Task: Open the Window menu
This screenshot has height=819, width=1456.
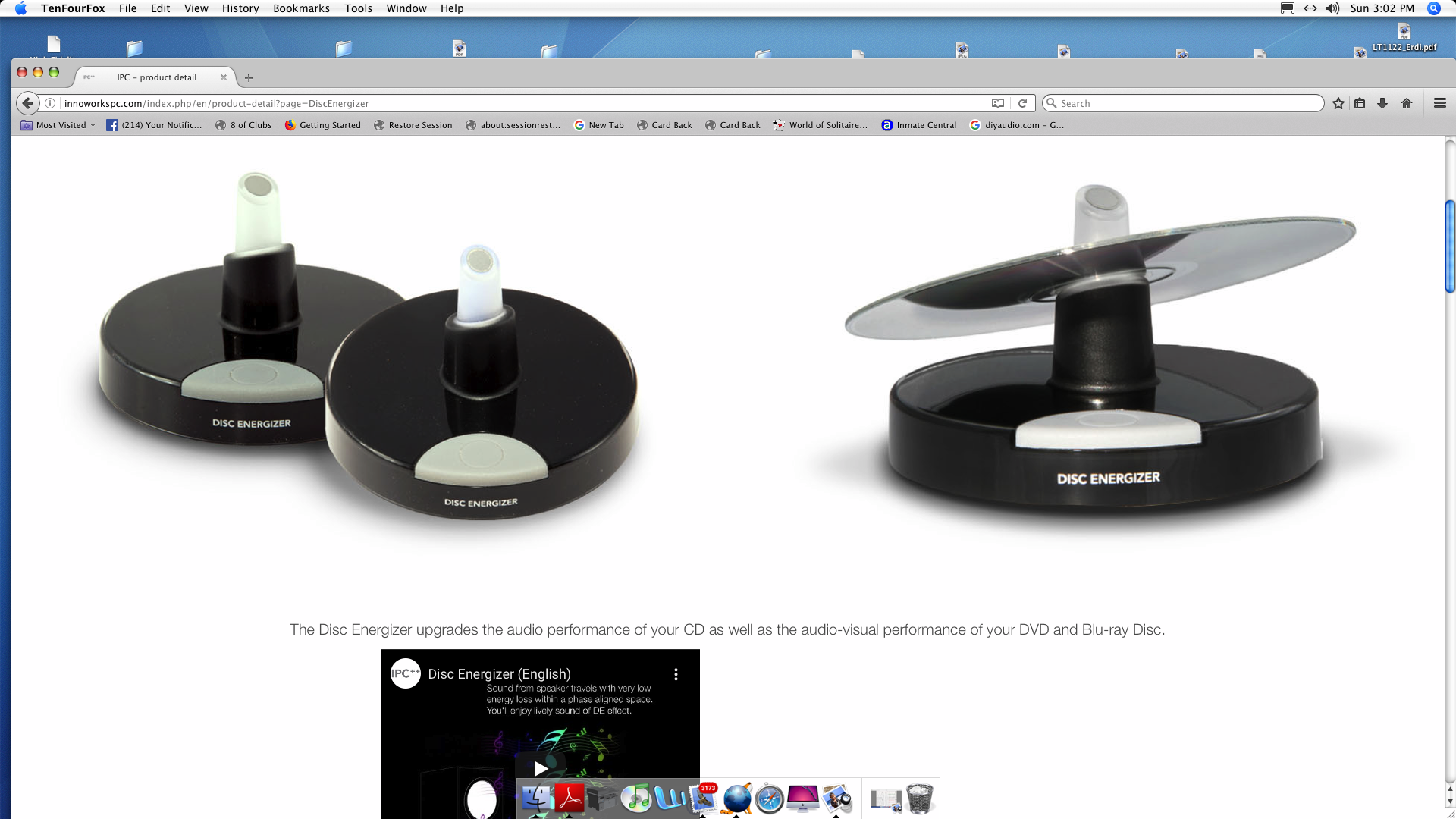Action: pos(406,8)
